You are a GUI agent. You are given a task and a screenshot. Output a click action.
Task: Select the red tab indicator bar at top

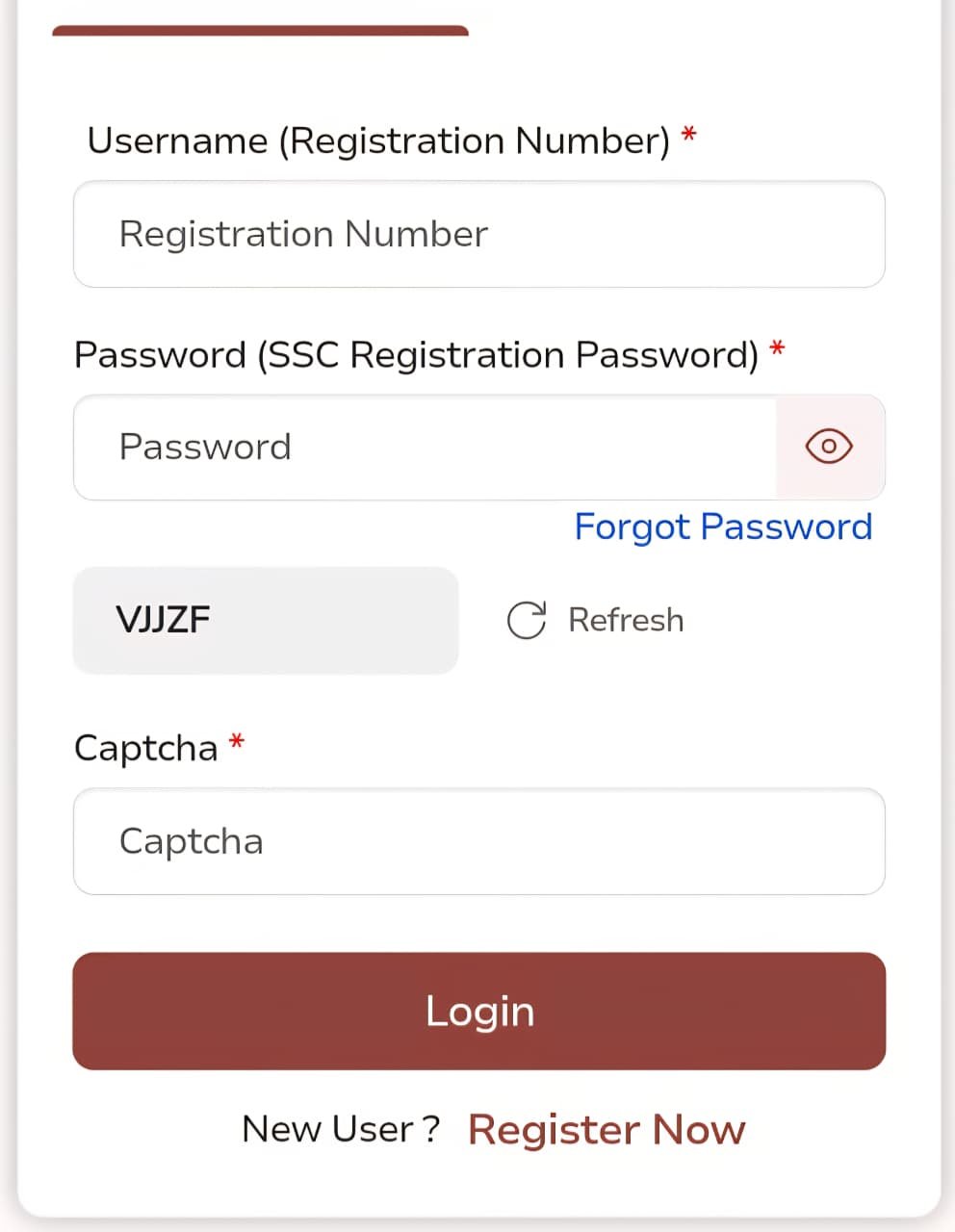pos(260,31)
